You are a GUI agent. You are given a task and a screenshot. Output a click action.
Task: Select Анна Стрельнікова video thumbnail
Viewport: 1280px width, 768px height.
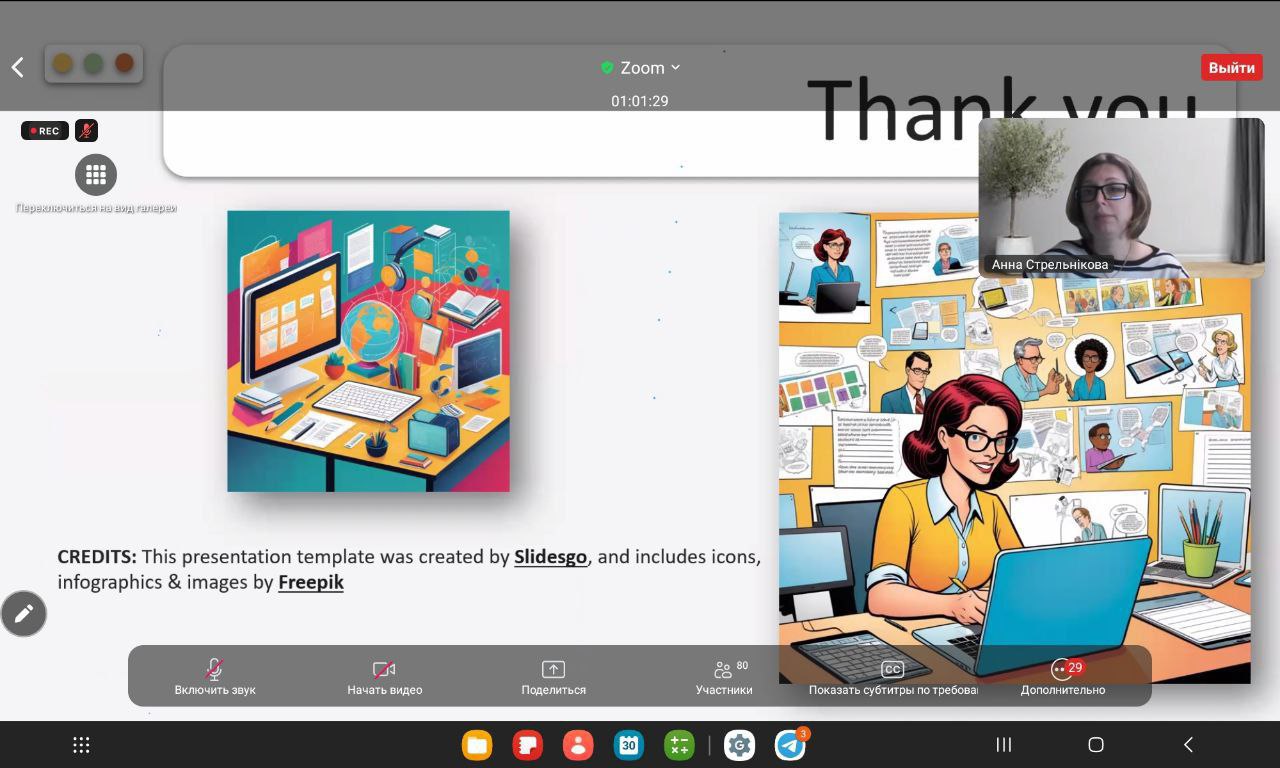[x=1120, y=197]
